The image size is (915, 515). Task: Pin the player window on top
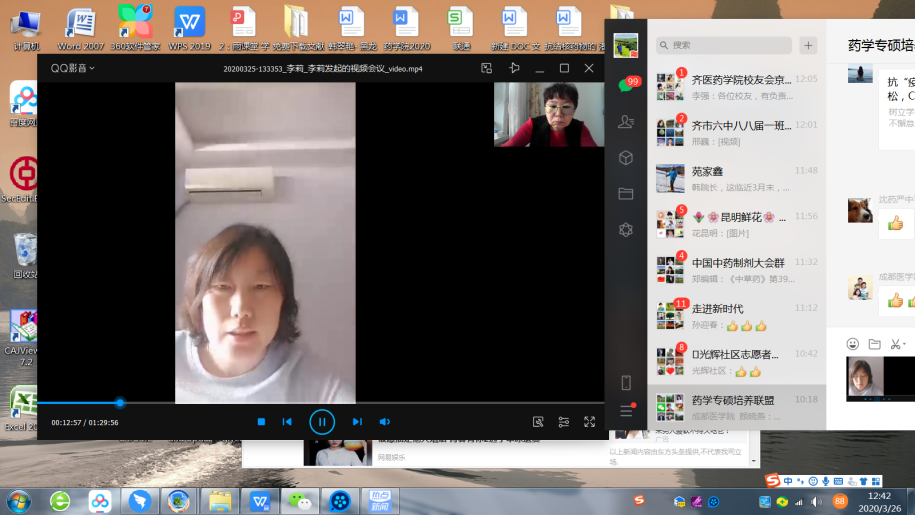click(x=514, y=68)
